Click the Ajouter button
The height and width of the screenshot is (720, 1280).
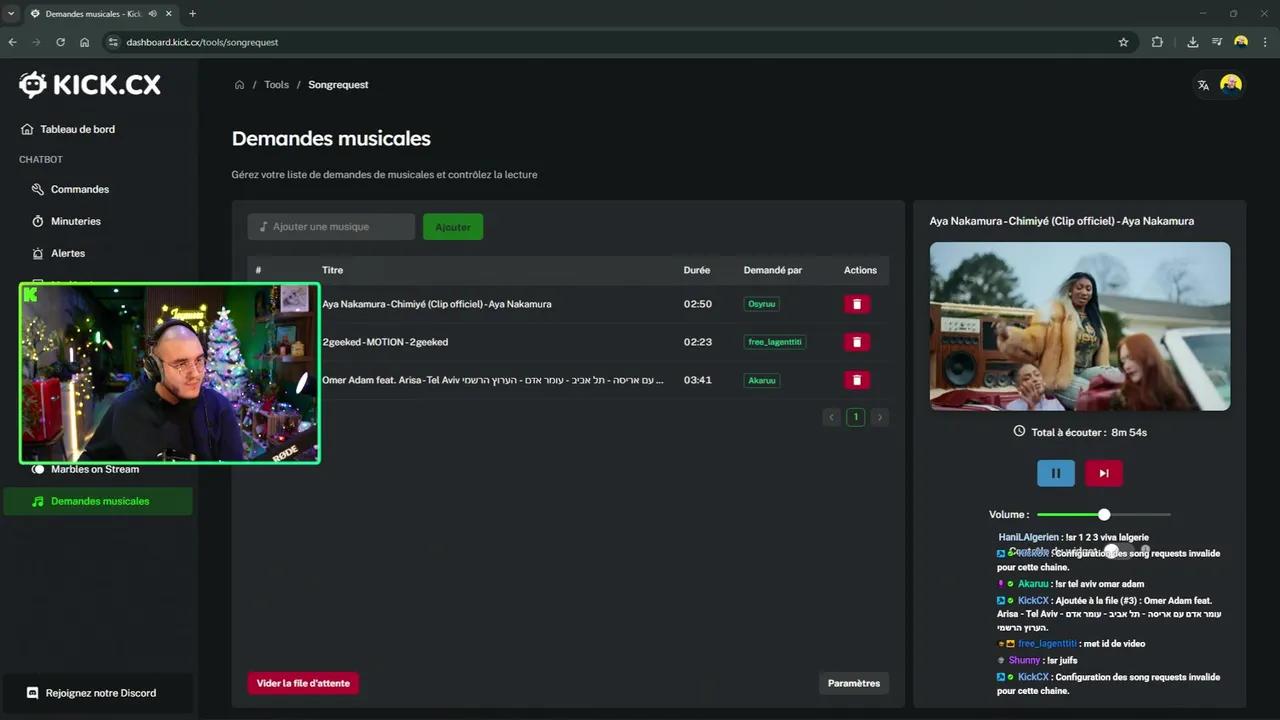[x=453, y=227]
